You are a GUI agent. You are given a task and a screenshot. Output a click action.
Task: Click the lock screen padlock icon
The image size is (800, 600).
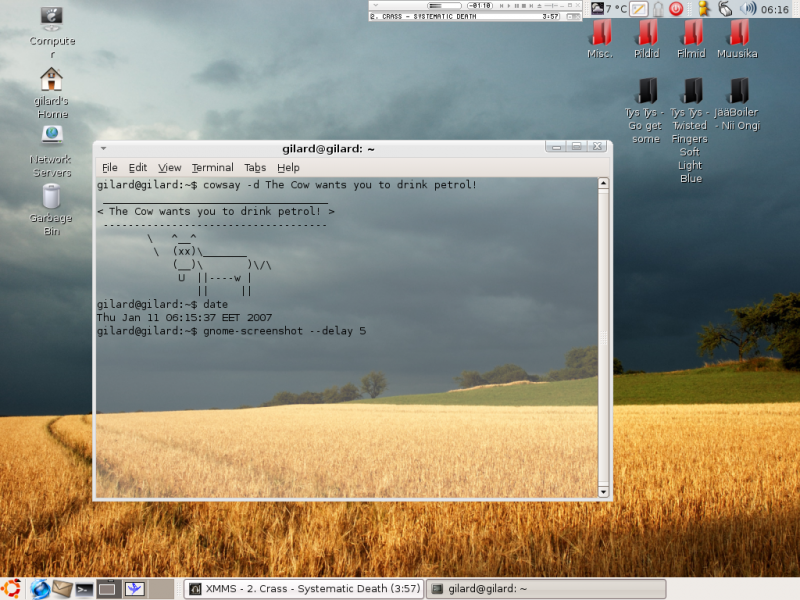click(x=658, y=9)
